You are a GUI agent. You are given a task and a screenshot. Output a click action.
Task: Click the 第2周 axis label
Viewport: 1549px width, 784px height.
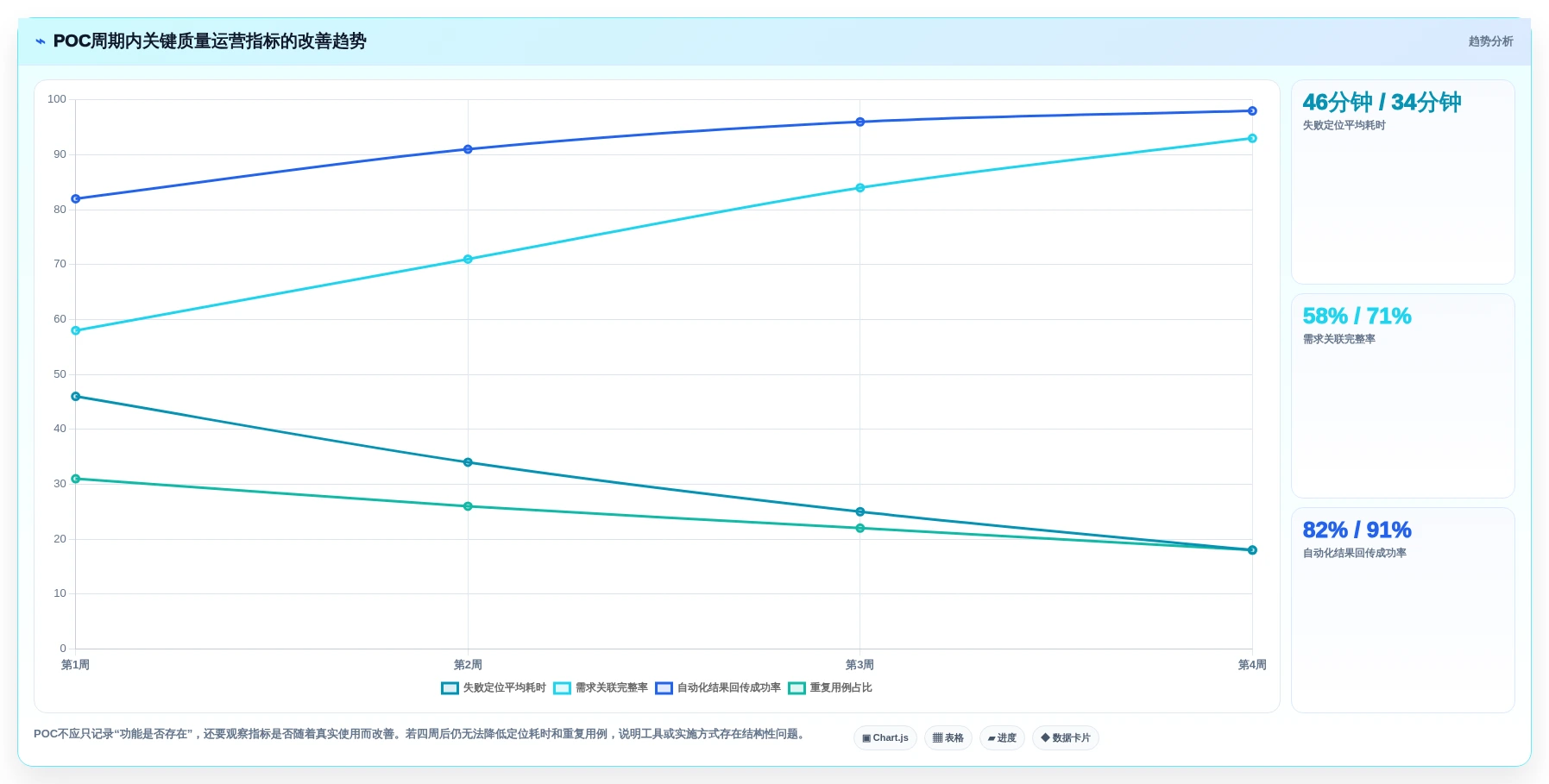coord(468,665)
